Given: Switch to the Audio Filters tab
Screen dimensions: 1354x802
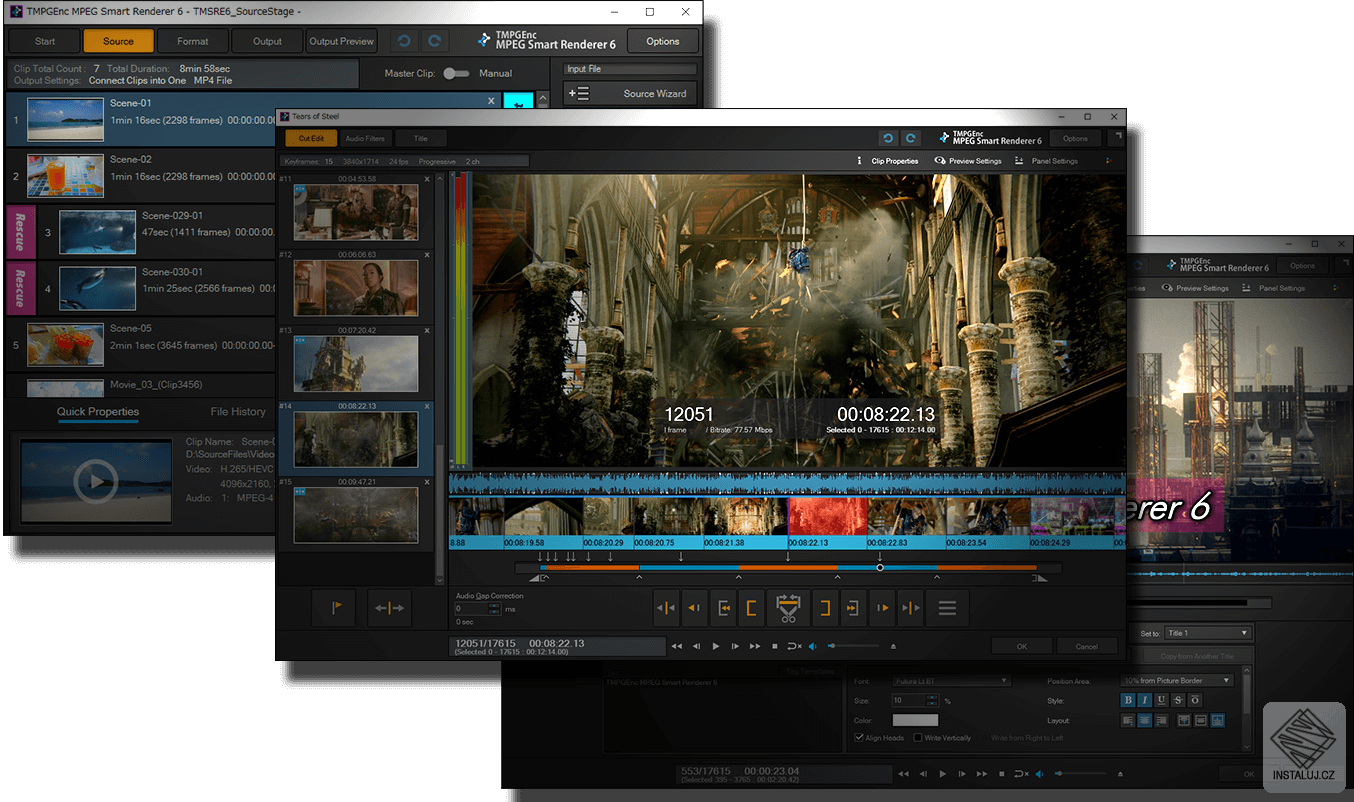Looking at the screenshot, I should (364, 139).
